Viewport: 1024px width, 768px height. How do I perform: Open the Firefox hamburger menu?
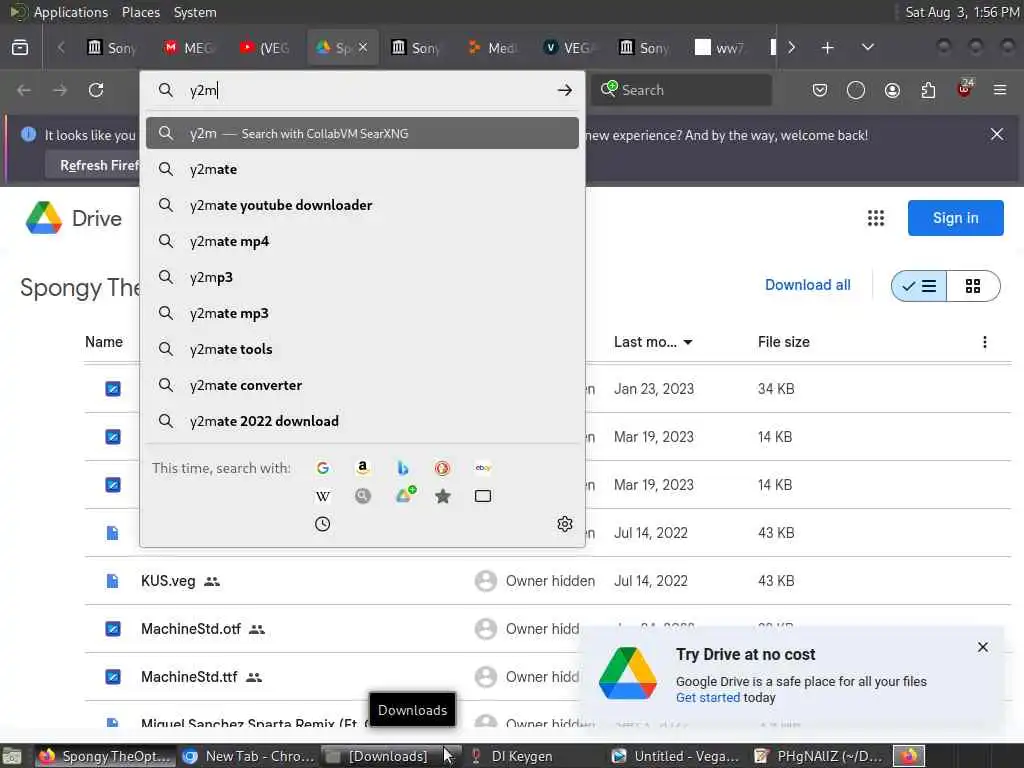click(x=1000, y=90)
